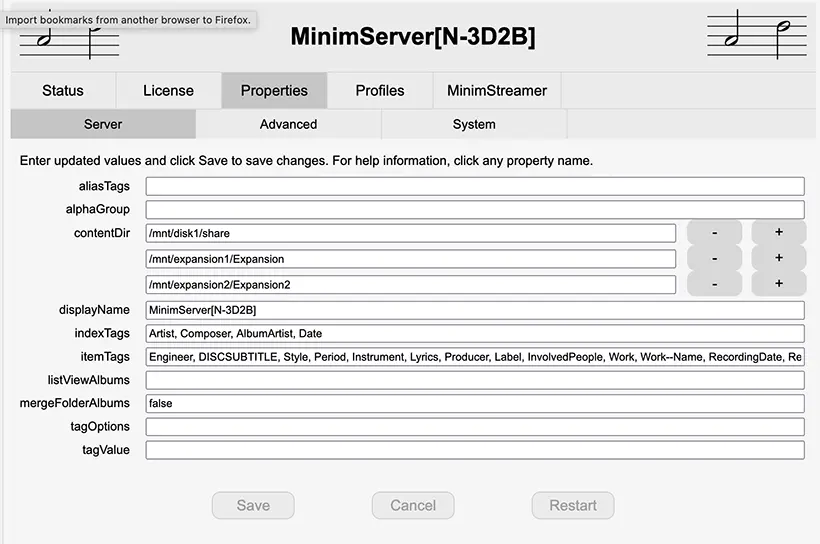Focus the tagValue input field
820x544 pixels.
click(475, 450)
